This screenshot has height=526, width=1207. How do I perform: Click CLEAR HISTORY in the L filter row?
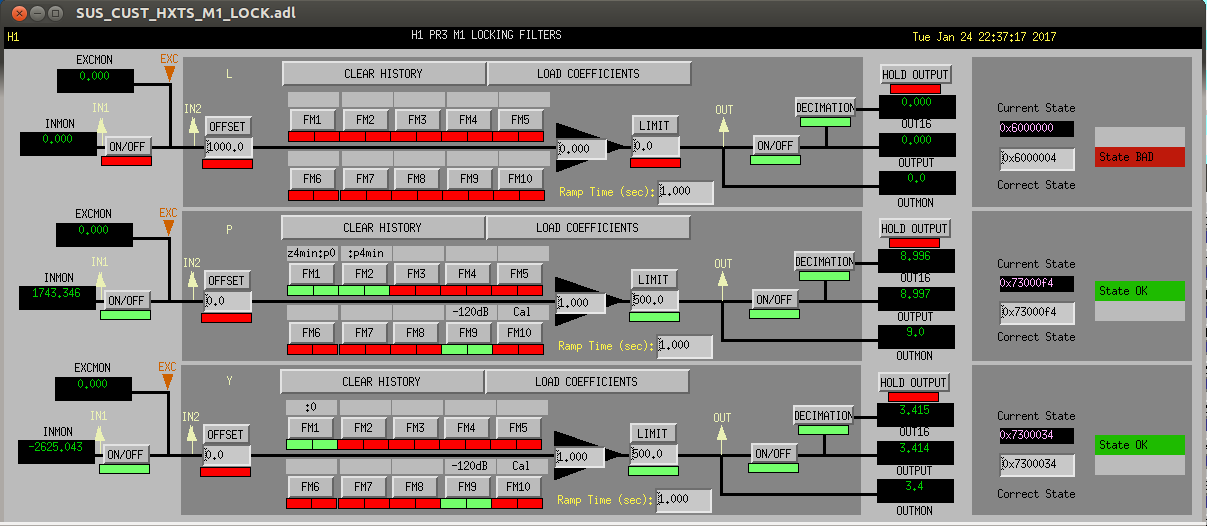[384, 74]
